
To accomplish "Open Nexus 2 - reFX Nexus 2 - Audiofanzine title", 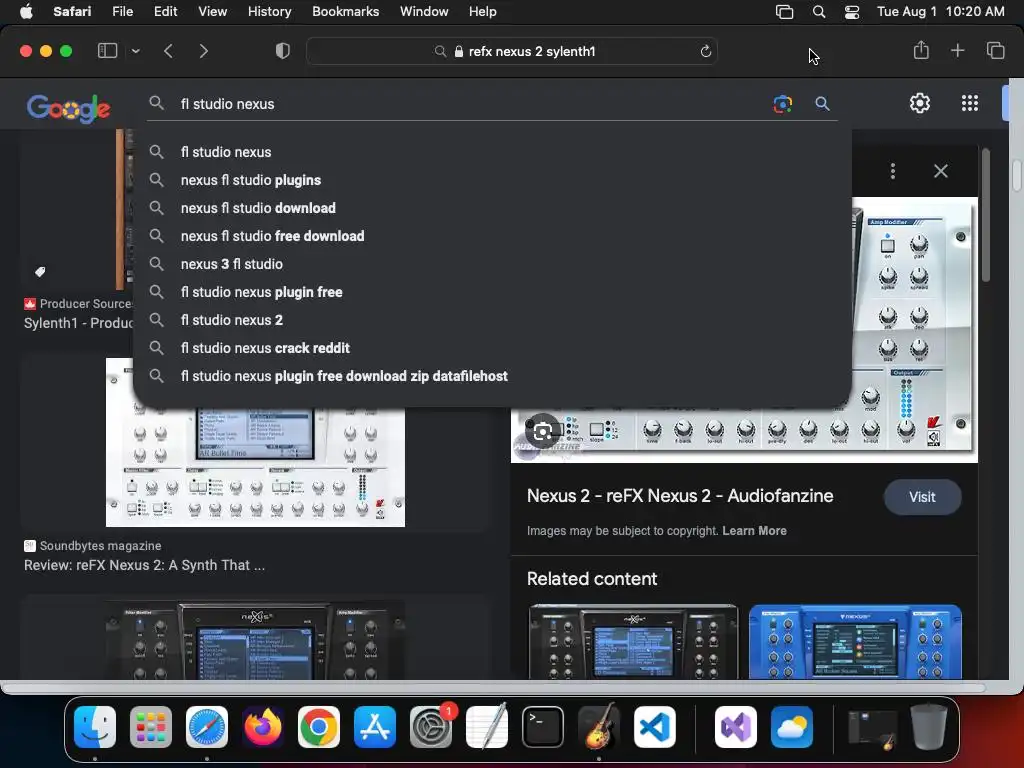I will point(680,496).
